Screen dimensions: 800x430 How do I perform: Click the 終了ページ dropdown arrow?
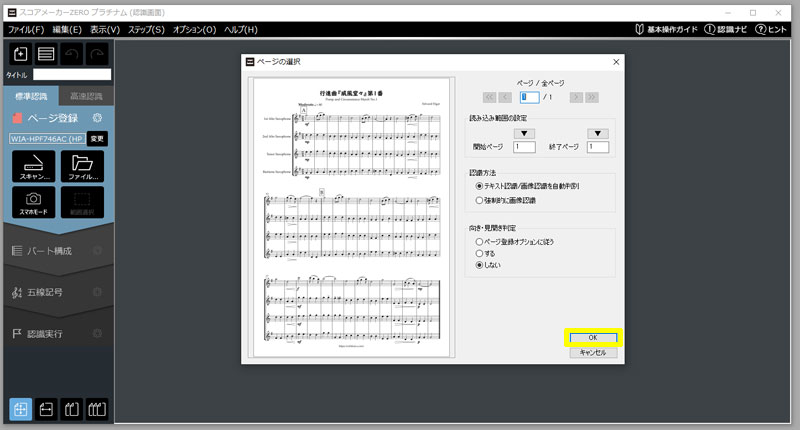(x=597, y=134)
